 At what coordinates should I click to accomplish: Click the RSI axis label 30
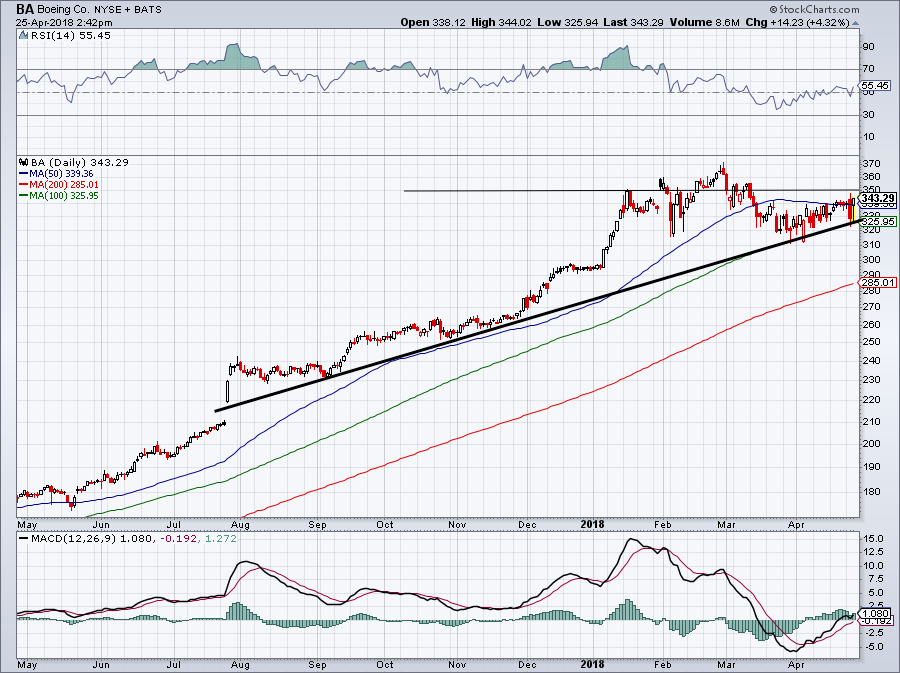click(868, 115)
